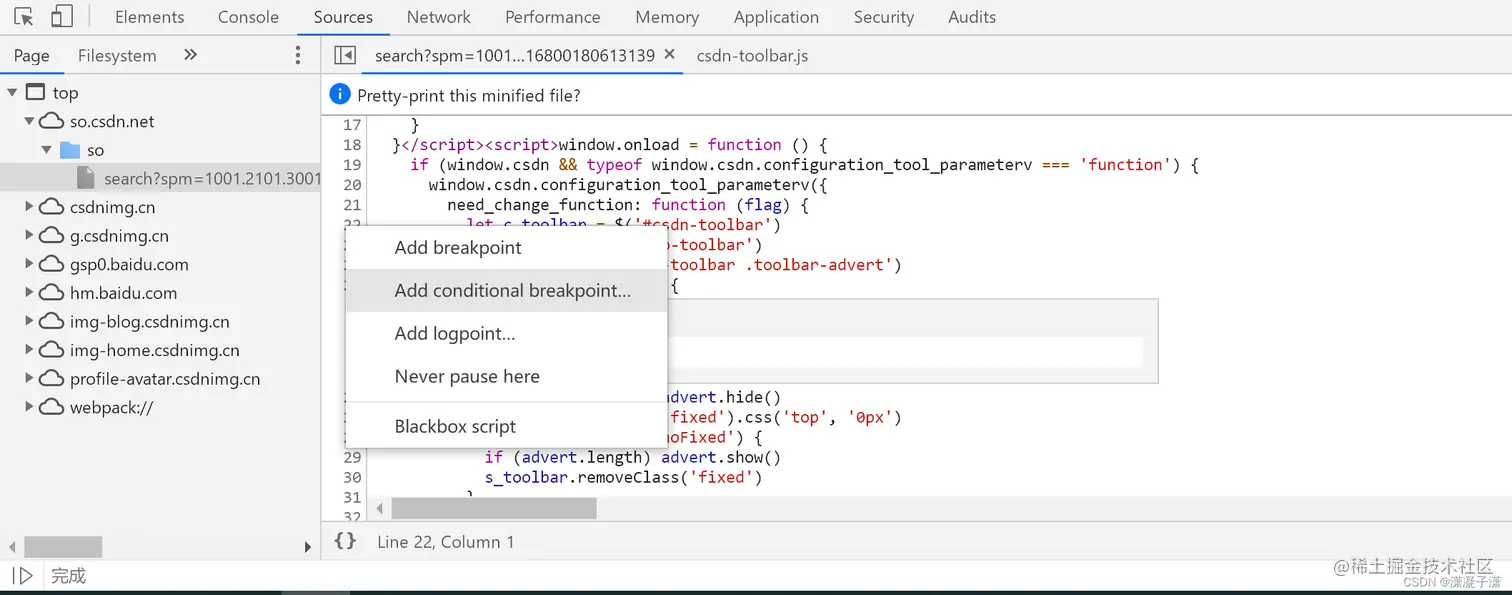The height and width of the screenshot is (595, 1512).
Task: Switch to the Filesystem navigator tab
Action: 117,56
